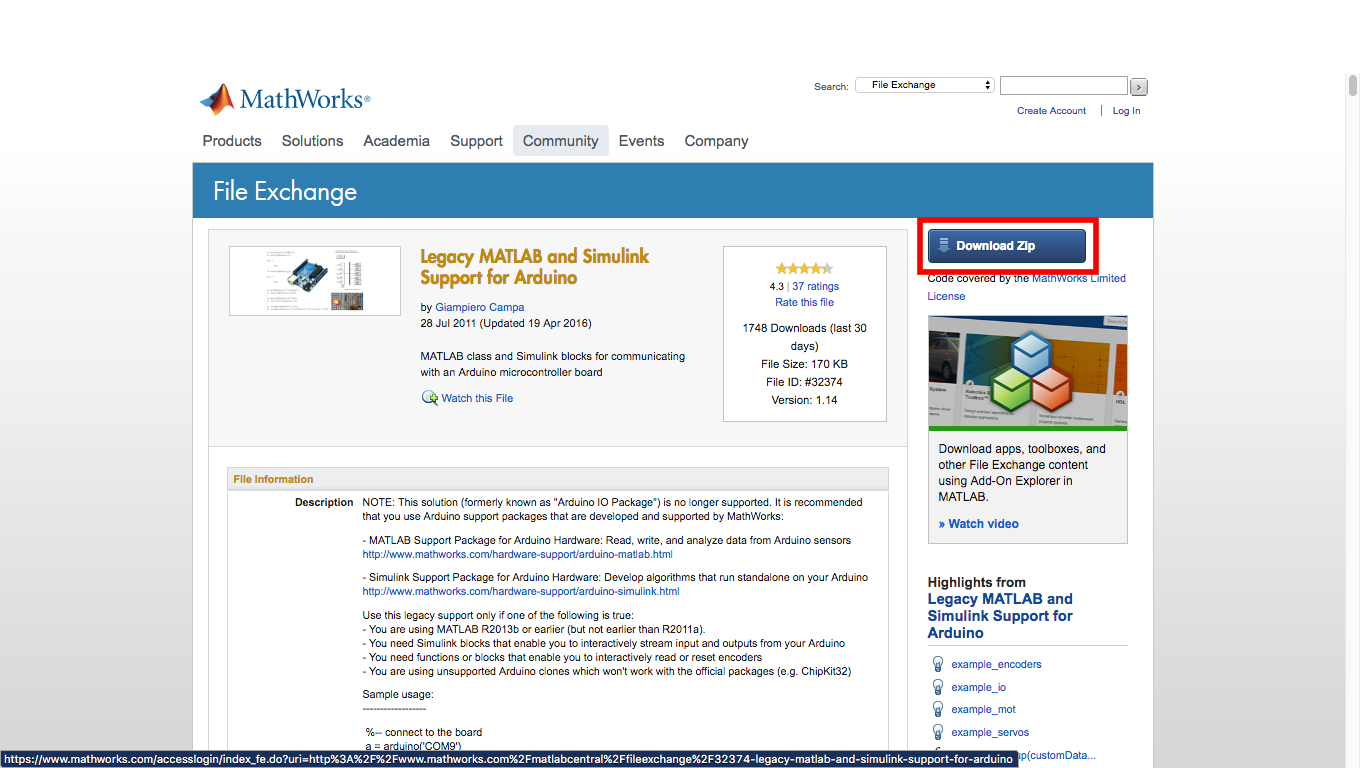Click the star rating icons

click(x=804, y=268)
